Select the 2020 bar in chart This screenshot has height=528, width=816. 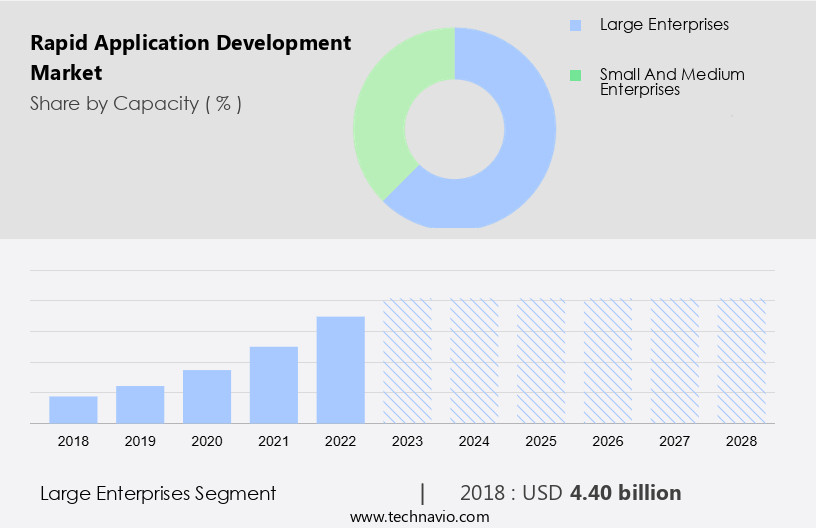click(x=207, y=396)
